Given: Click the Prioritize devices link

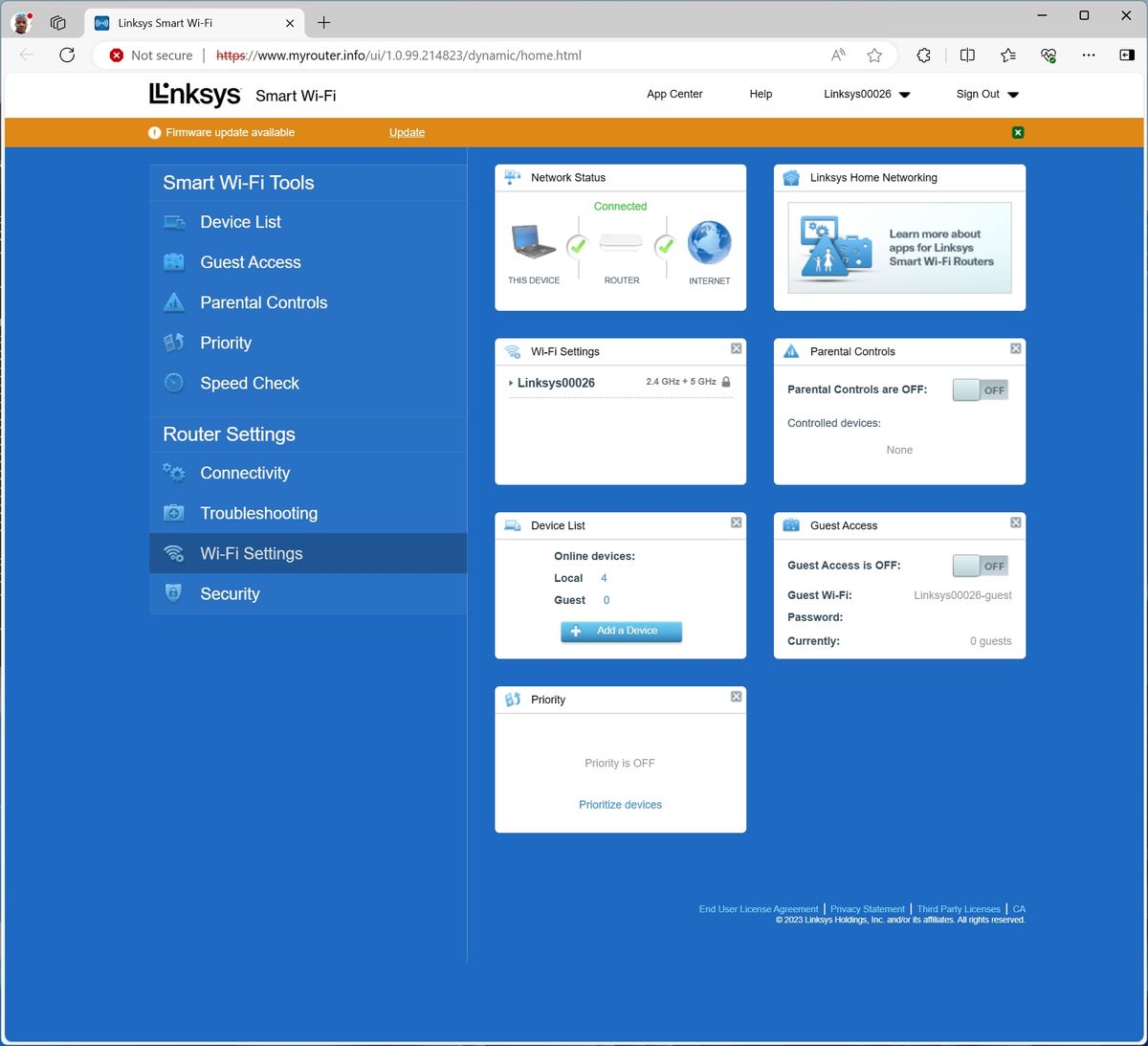Looking at the screenshot, I should pos(620,805).
